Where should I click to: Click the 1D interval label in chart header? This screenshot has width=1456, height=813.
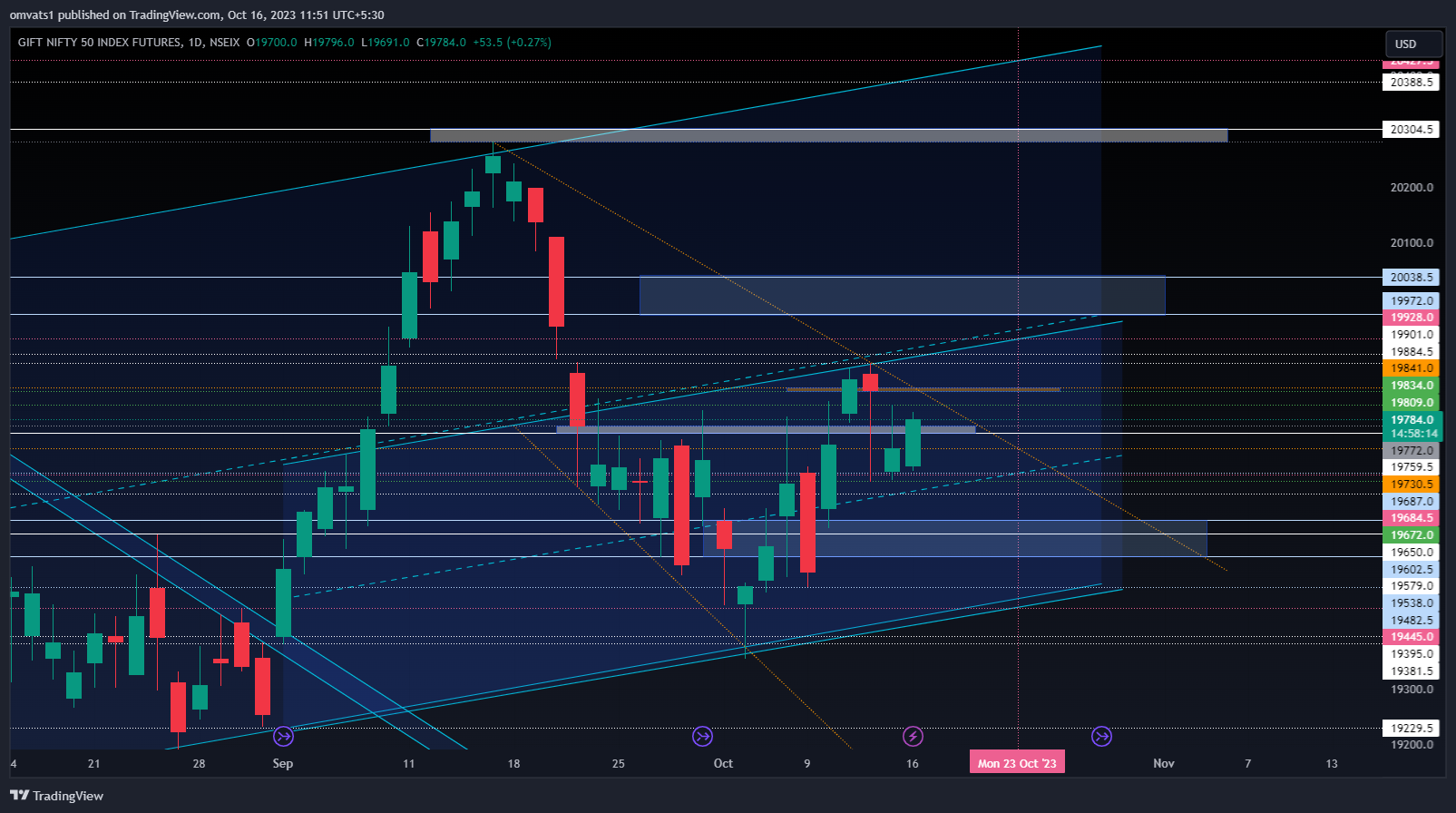194,42
